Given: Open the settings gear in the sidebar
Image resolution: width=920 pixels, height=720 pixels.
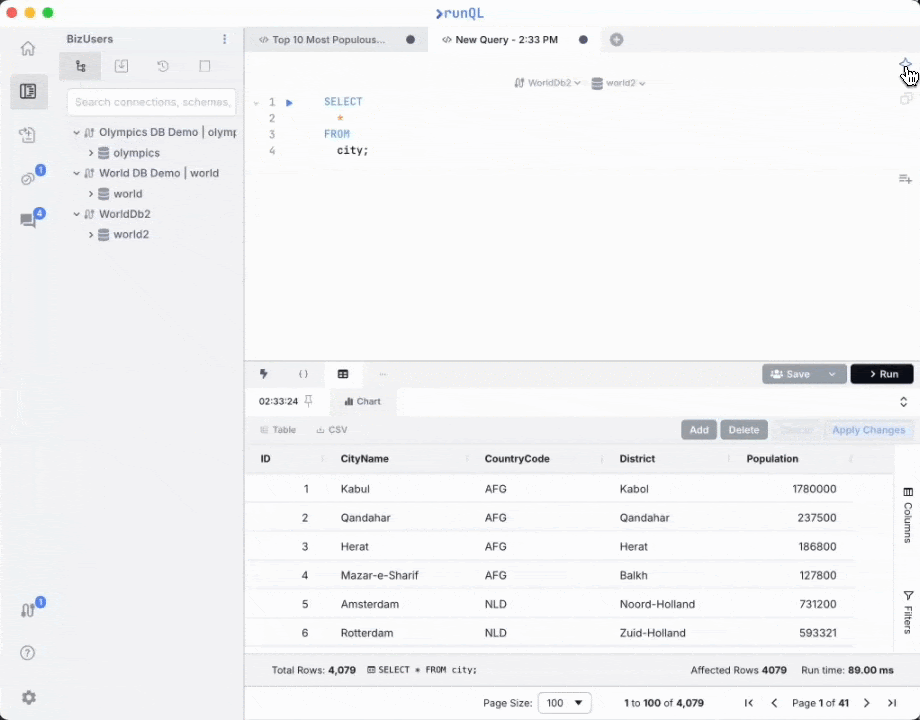Looking at the screenshot, I should pos(28,697).
